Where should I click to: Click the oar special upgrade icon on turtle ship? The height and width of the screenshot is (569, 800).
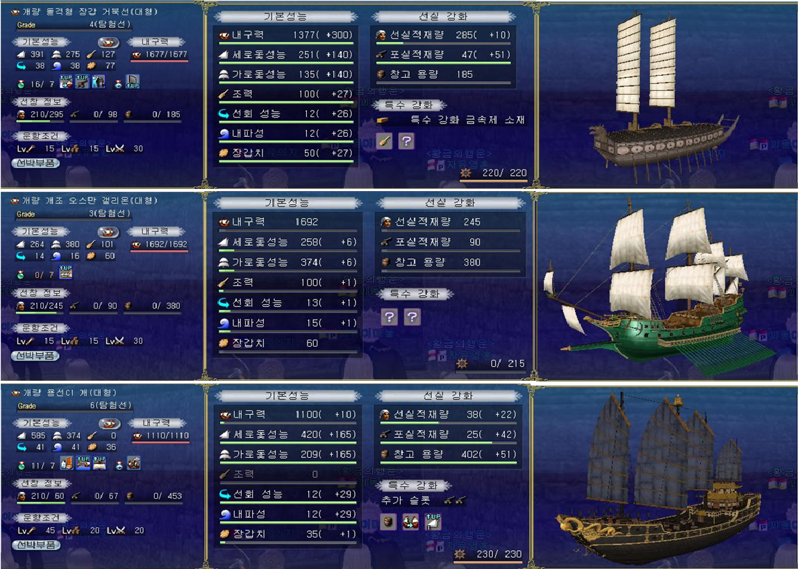[384, 141]
